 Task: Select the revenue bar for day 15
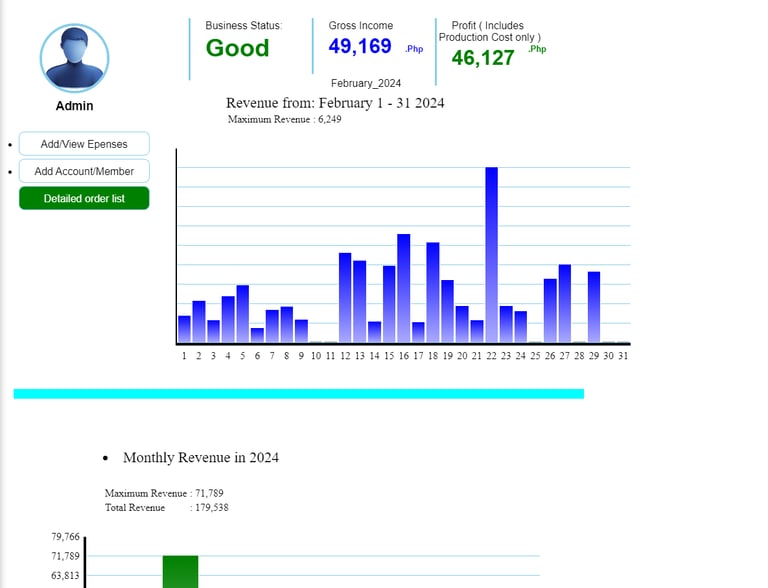[389, 304]
